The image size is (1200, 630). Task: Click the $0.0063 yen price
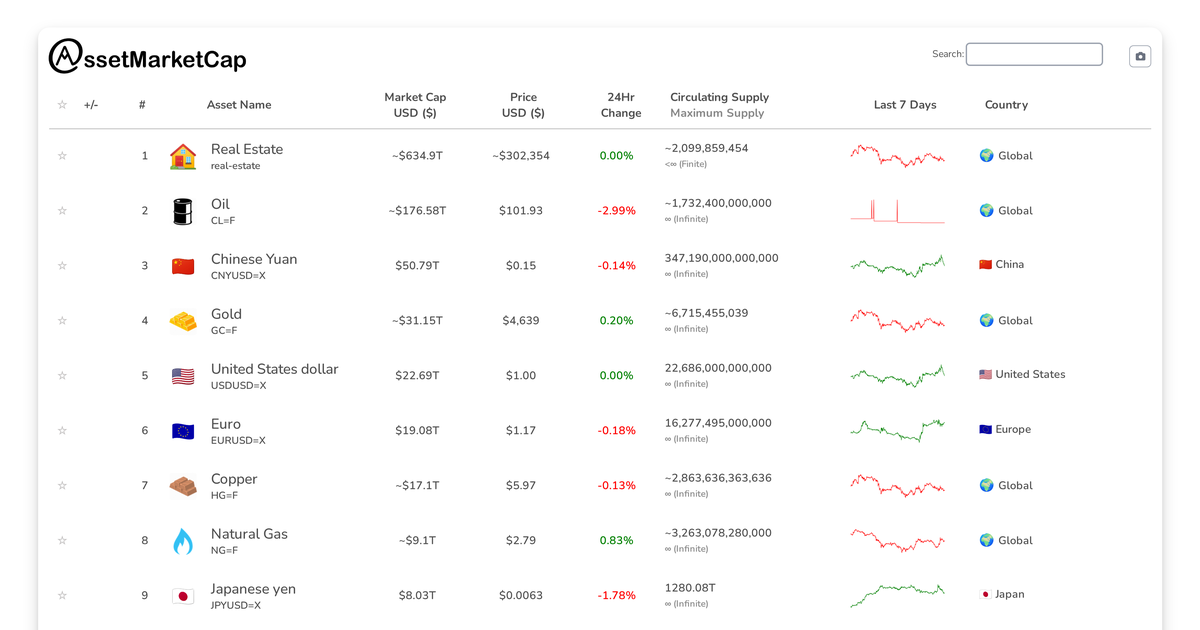click(x=521, y=596)
